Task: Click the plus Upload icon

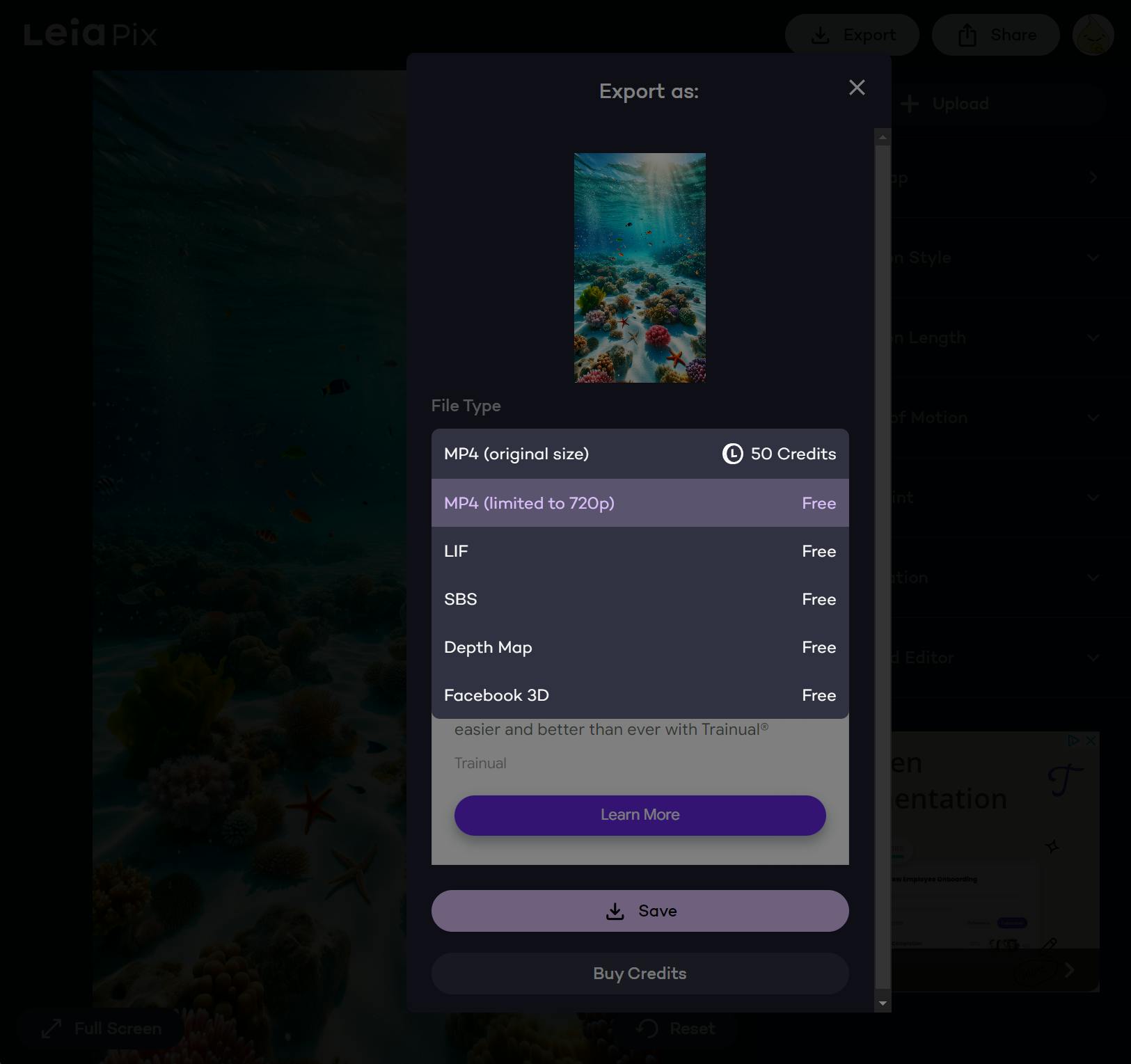Action: click(910, 104)
